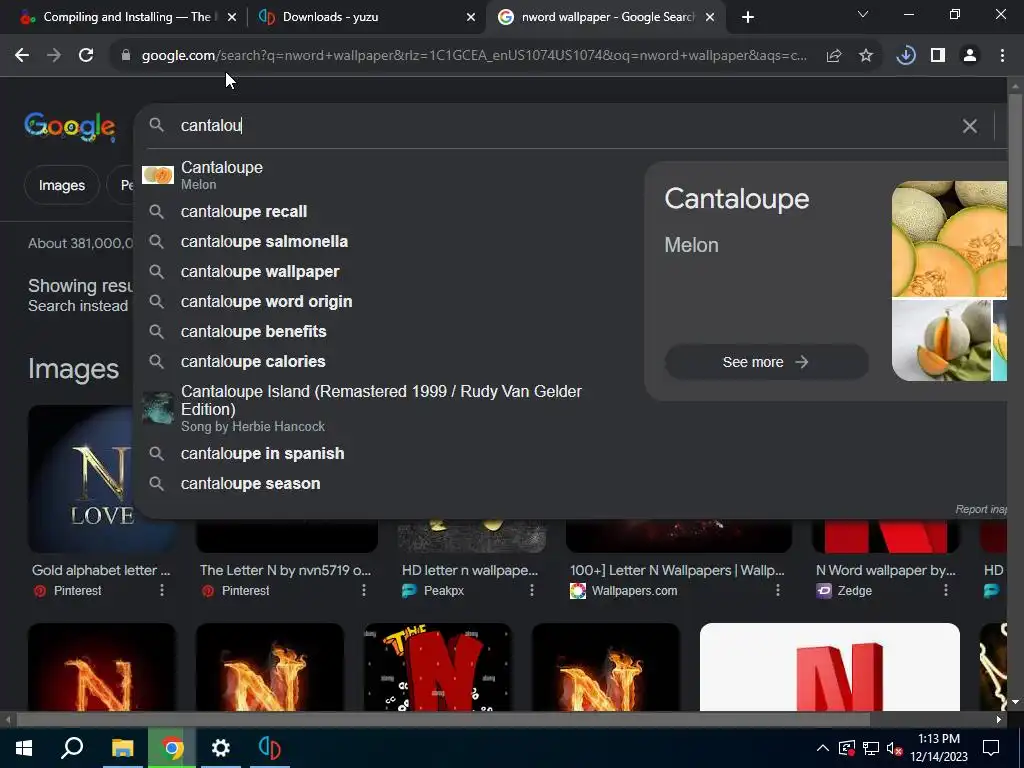Open a new tab with the plus button
Screen dimensions: 1024x768
click(x=748, y=17)
